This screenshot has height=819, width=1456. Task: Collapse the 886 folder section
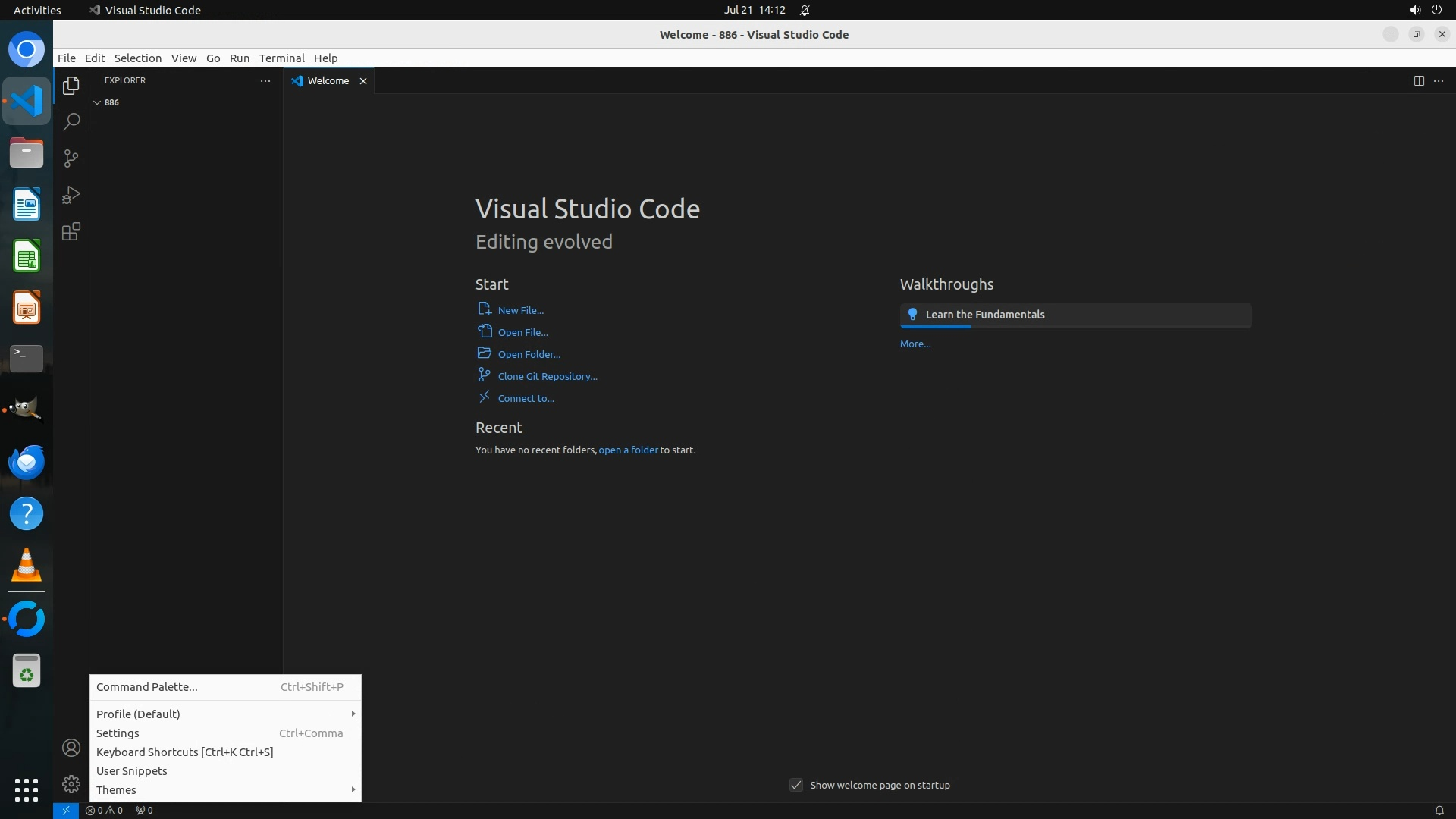coord(98,102)
